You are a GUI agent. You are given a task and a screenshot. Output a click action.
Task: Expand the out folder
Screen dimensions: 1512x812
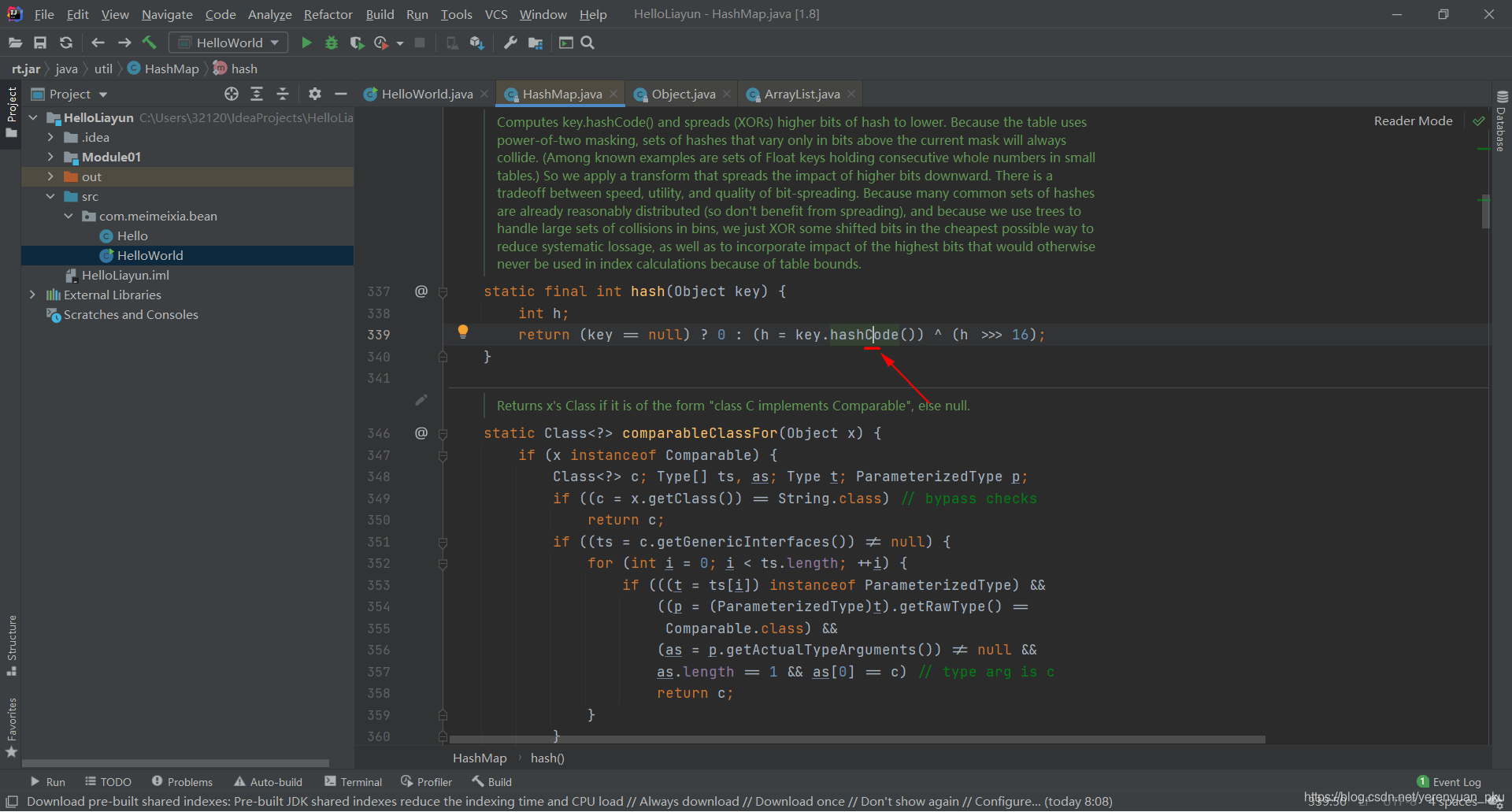[50, 176]
